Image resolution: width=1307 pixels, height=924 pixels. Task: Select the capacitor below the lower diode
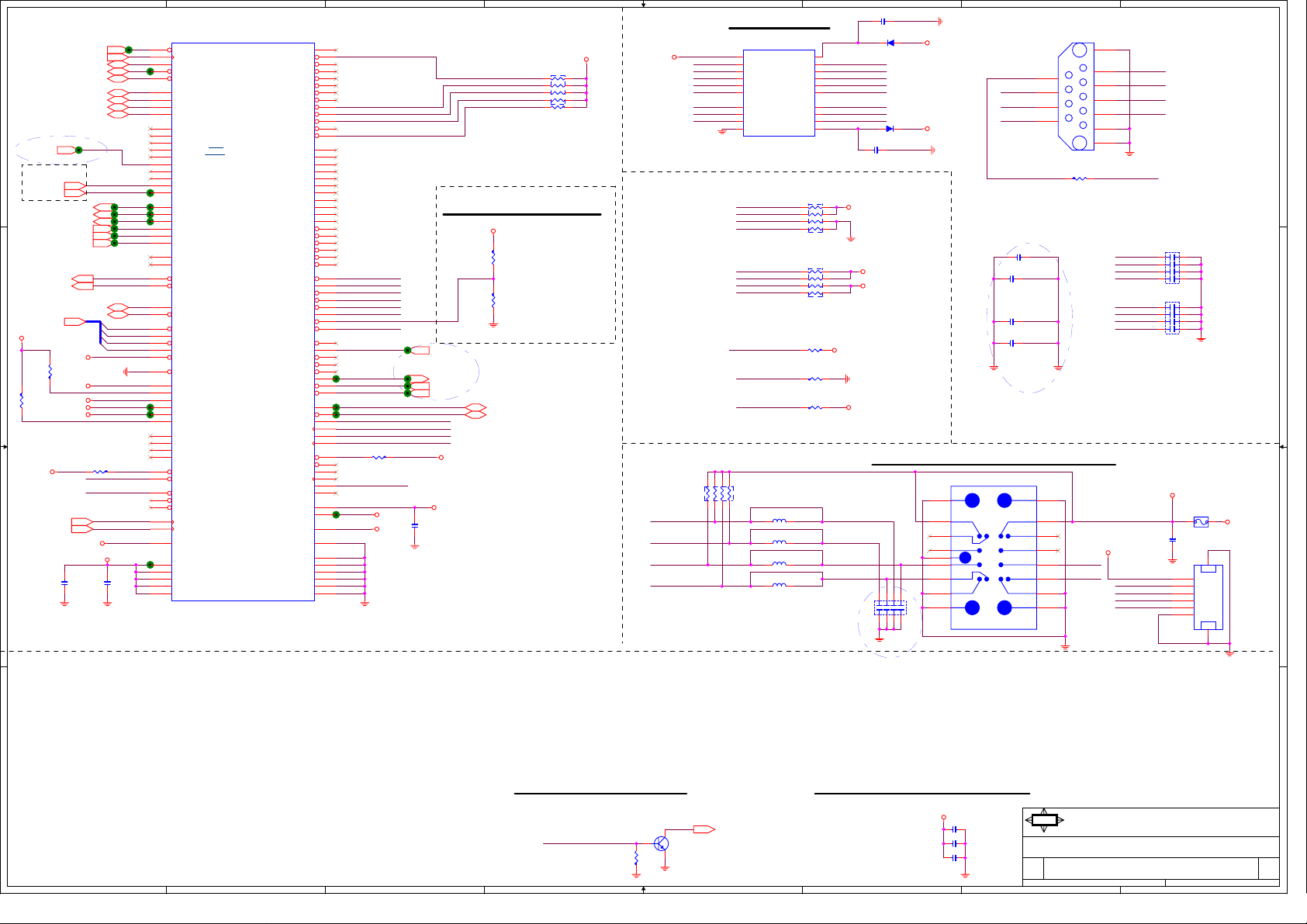pyautogui.click(x=876, y=150)
